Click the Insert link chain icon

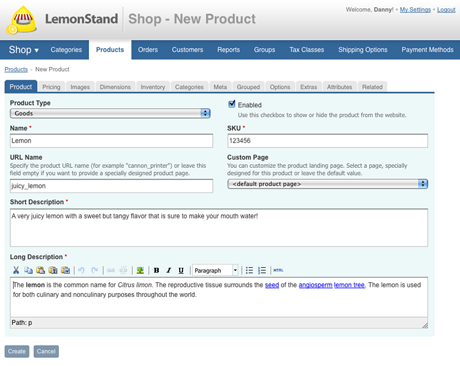coord(111,270)
